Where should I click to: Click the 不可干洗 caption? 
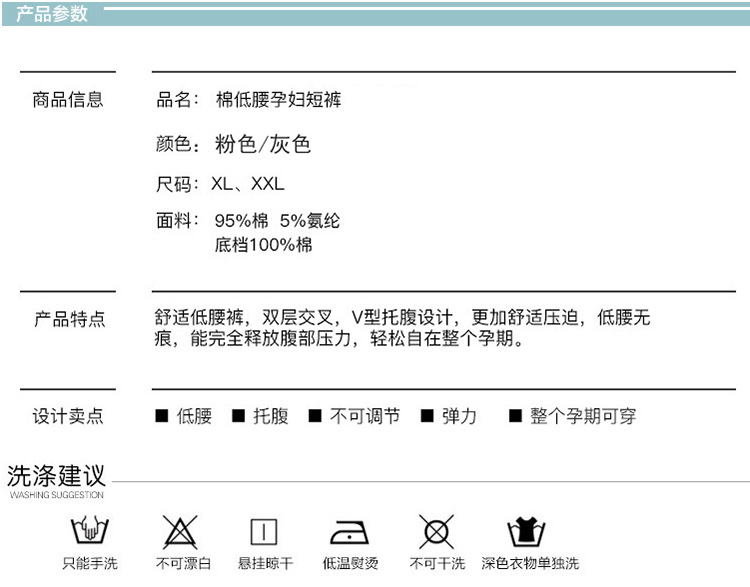coord(437,563)
